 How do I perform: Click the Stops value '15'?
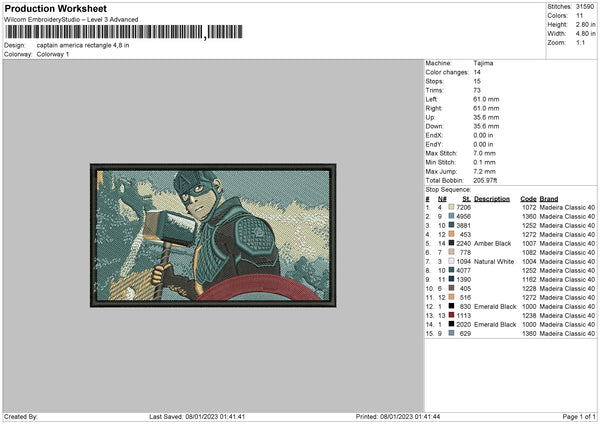477,81
